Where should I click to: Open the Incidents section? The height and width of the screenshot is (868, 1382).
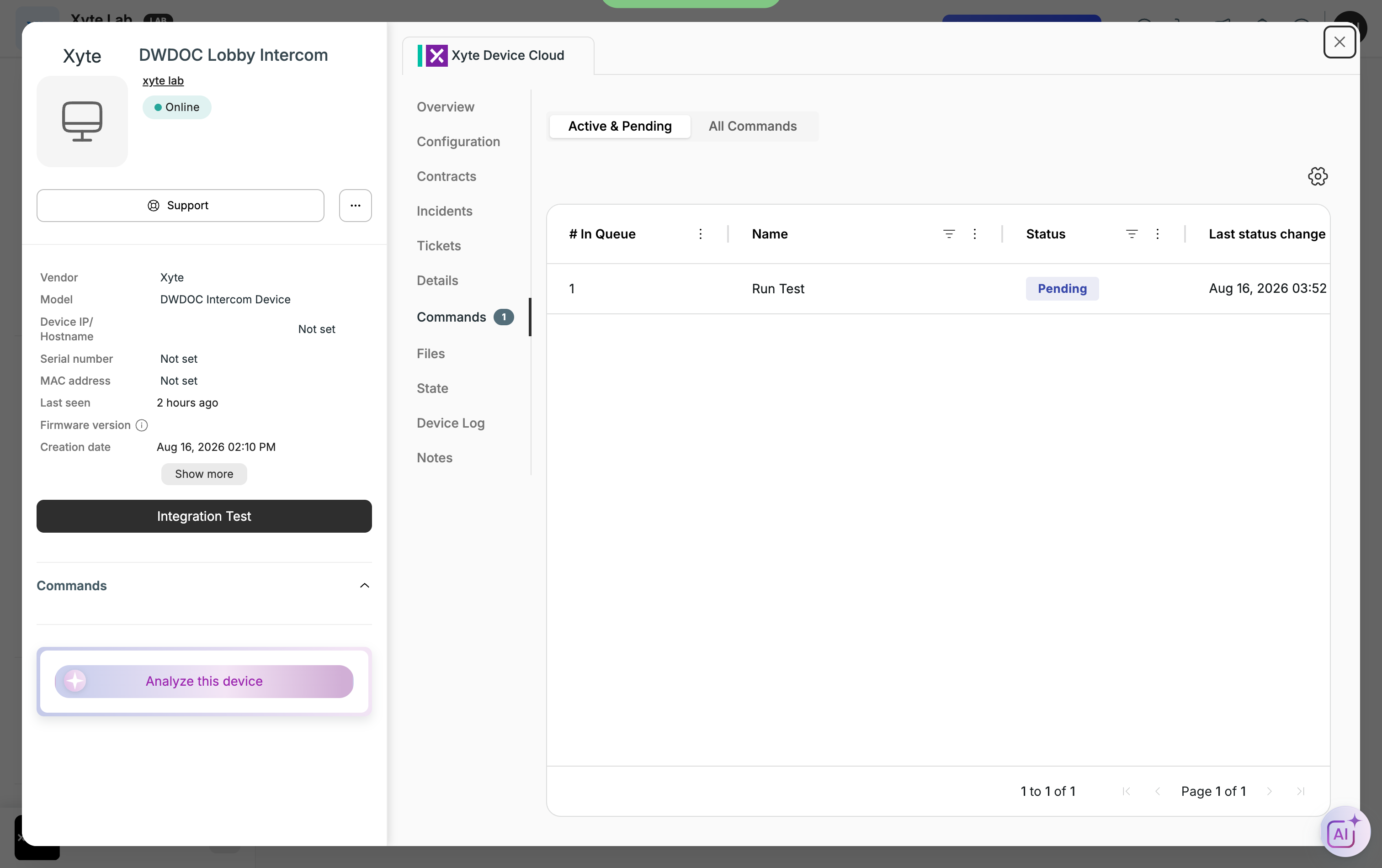pyautogui.click(x=444, y=211)
